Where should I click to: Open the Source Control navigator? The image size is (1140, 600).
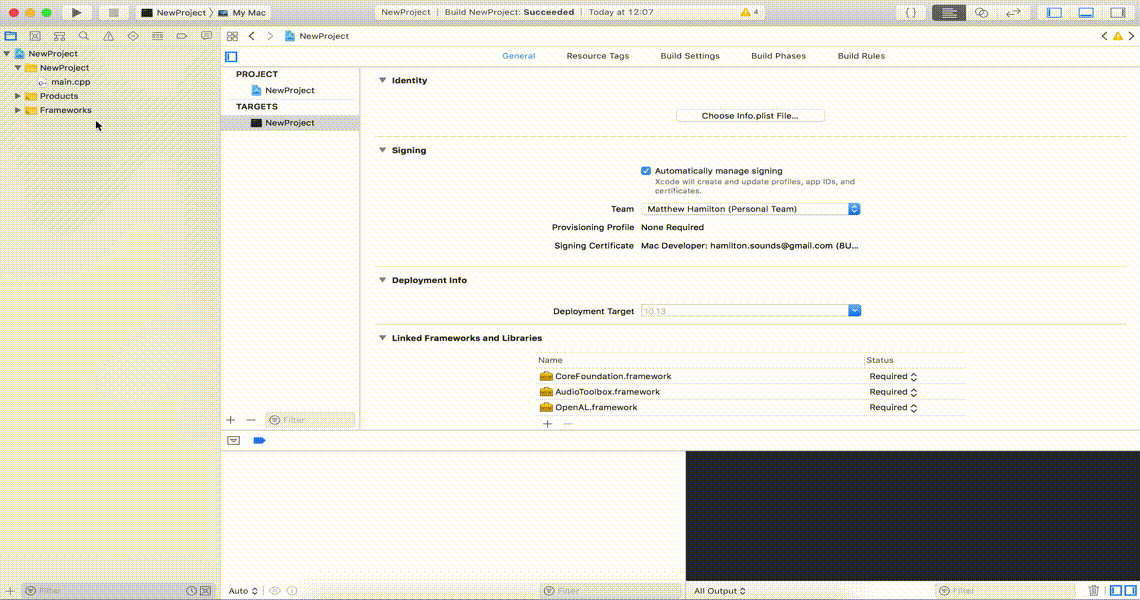coord(35,36)
